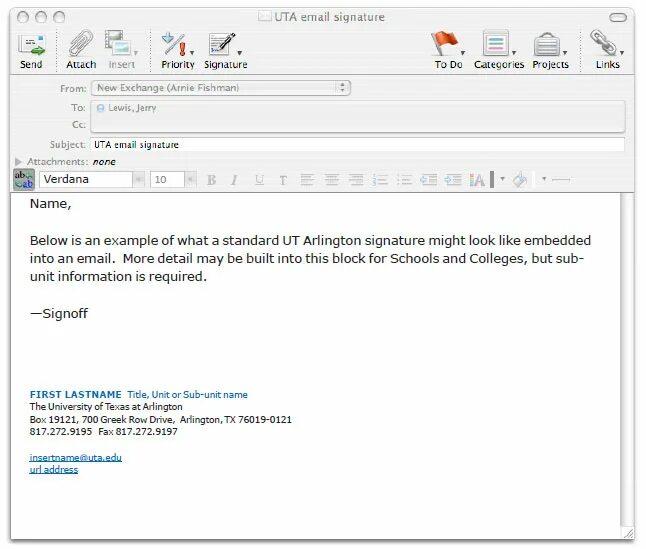Click the font color swatch bar
Image resolution: width=646 pixels, height=549 pixels.
point(492,180)
